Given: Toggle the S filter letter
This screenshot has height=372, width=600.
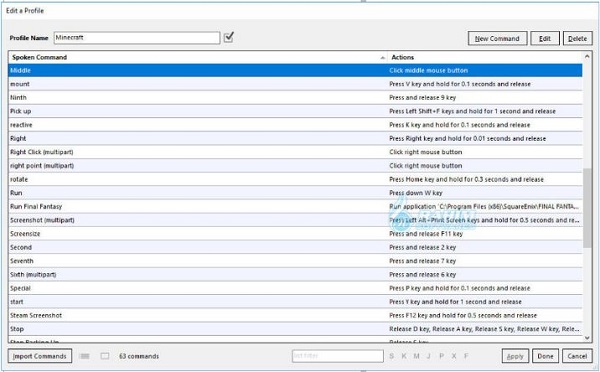Looking at the screenshot, I should click(x=391, y=356).
